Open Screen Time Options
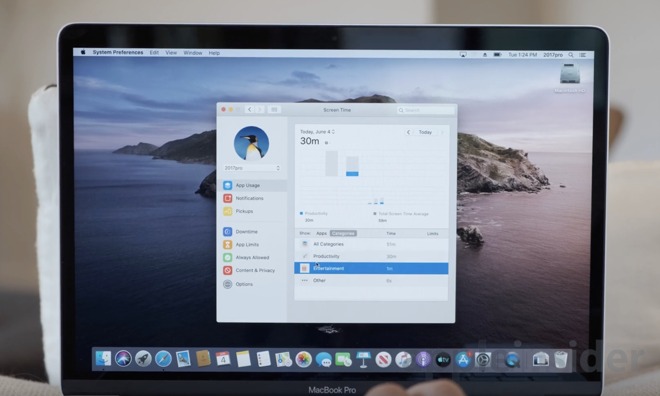Image resolution: width=660 pixels, height=396 pixels. pyautogui.click(x=252, y=284)
